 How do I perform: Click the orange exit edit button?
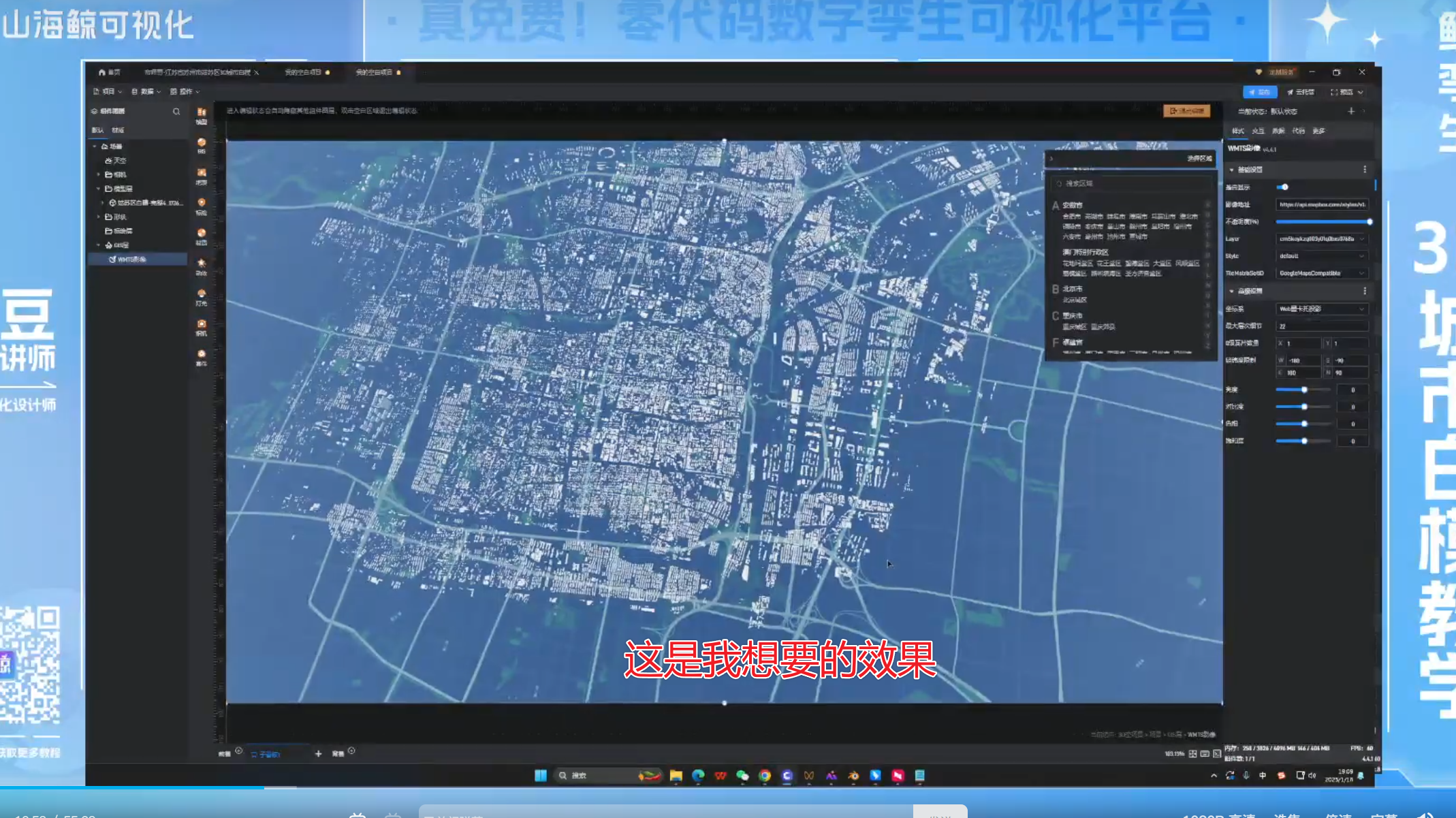click(x=1186, y=111)
